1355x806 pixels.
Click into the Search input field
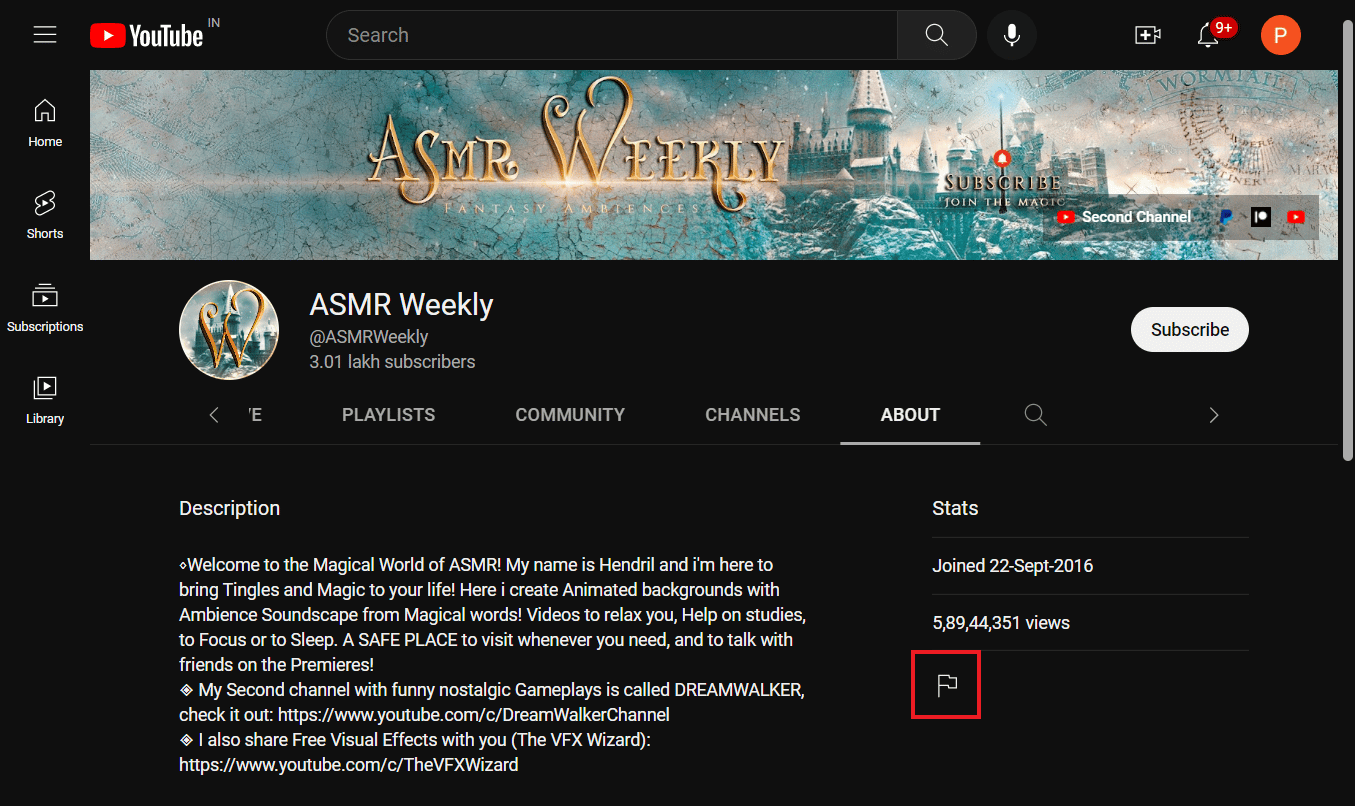612,35
